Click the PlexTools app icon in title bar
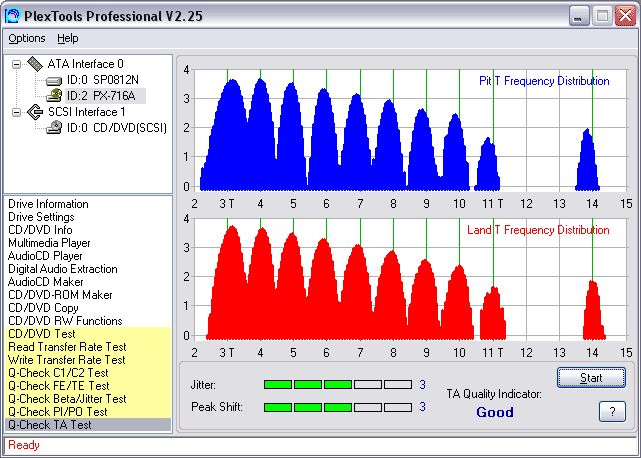Viewport: 641px width, 458px height. coord(12,16)
